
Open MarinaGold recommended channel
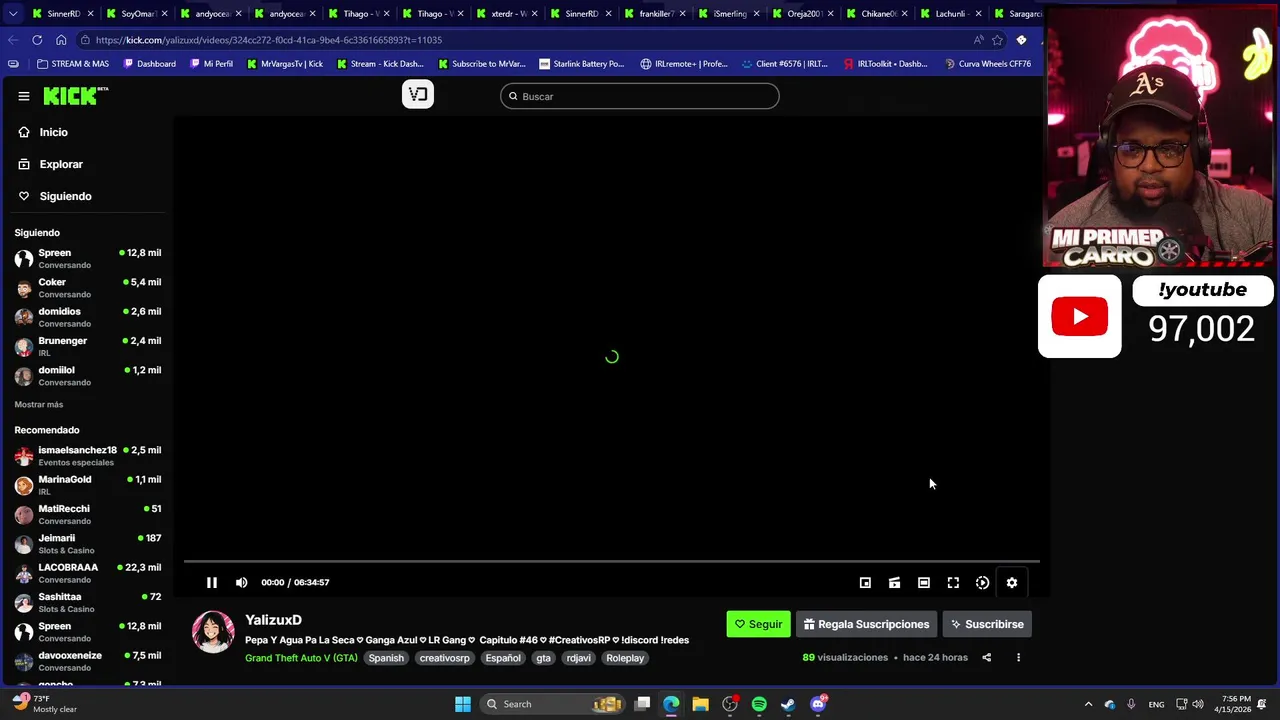click(87, 485)
